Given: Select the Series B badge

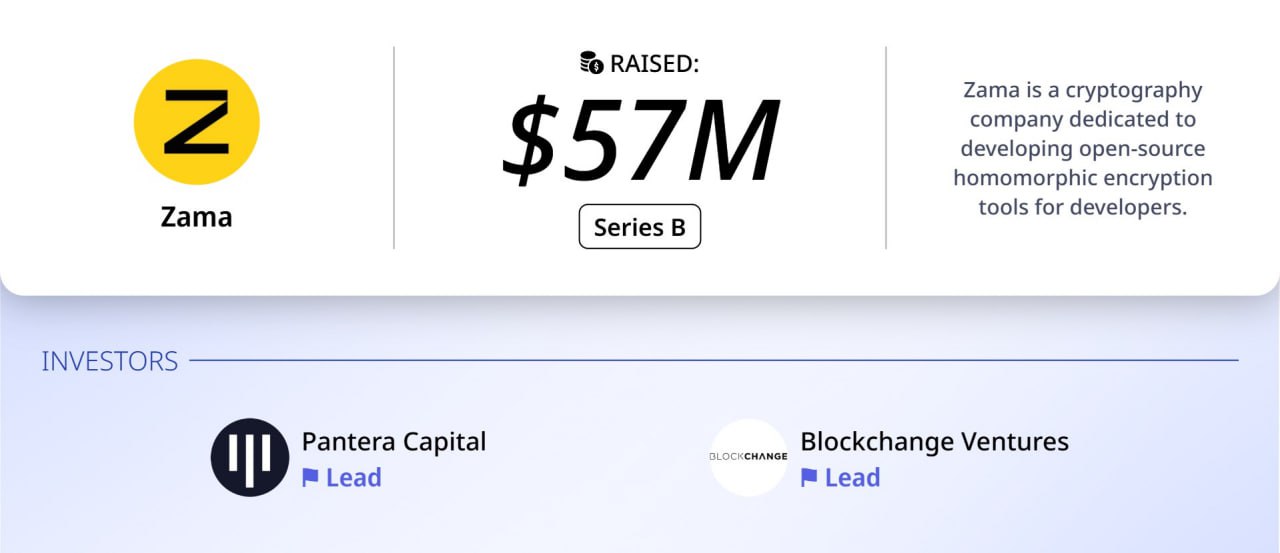Looking at the screenshot, I should pos(640,227).
